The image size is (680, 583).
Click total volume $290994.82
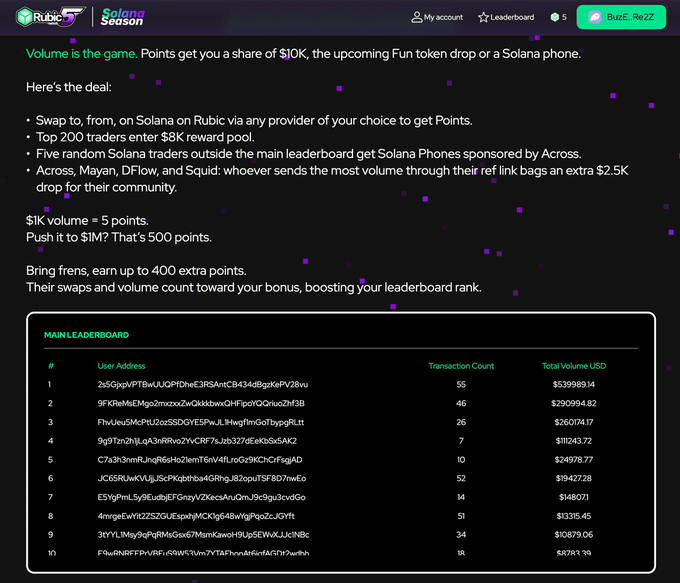click(574, 403)
